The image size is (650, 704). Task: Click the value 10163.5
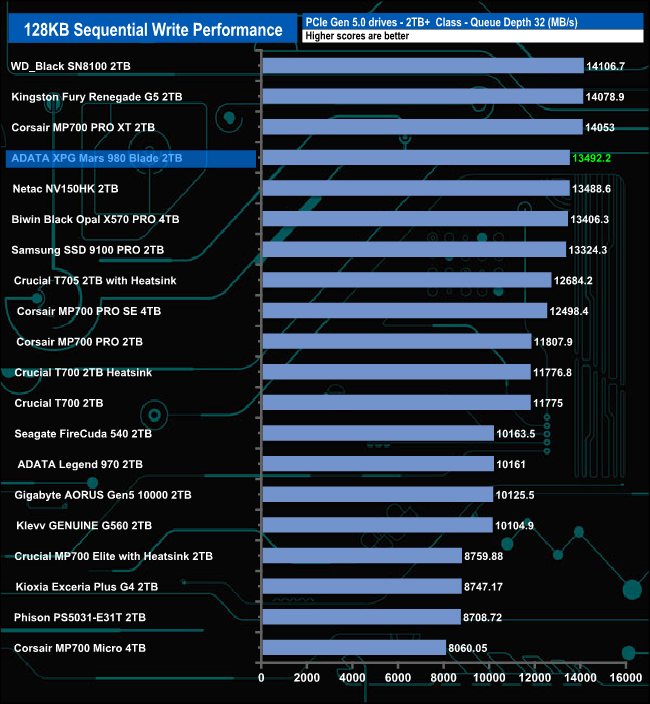coord(516,434)
